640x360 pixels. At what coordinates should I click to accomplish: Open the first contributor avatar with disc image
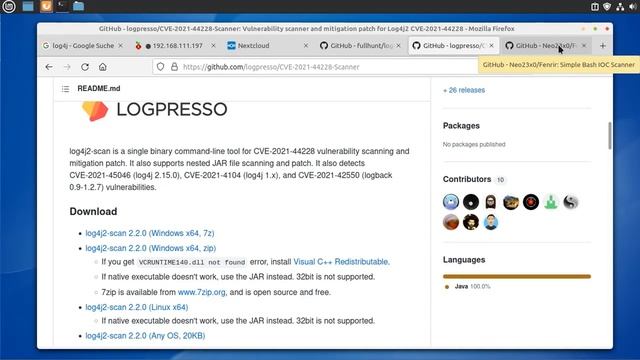click(451, 202)
